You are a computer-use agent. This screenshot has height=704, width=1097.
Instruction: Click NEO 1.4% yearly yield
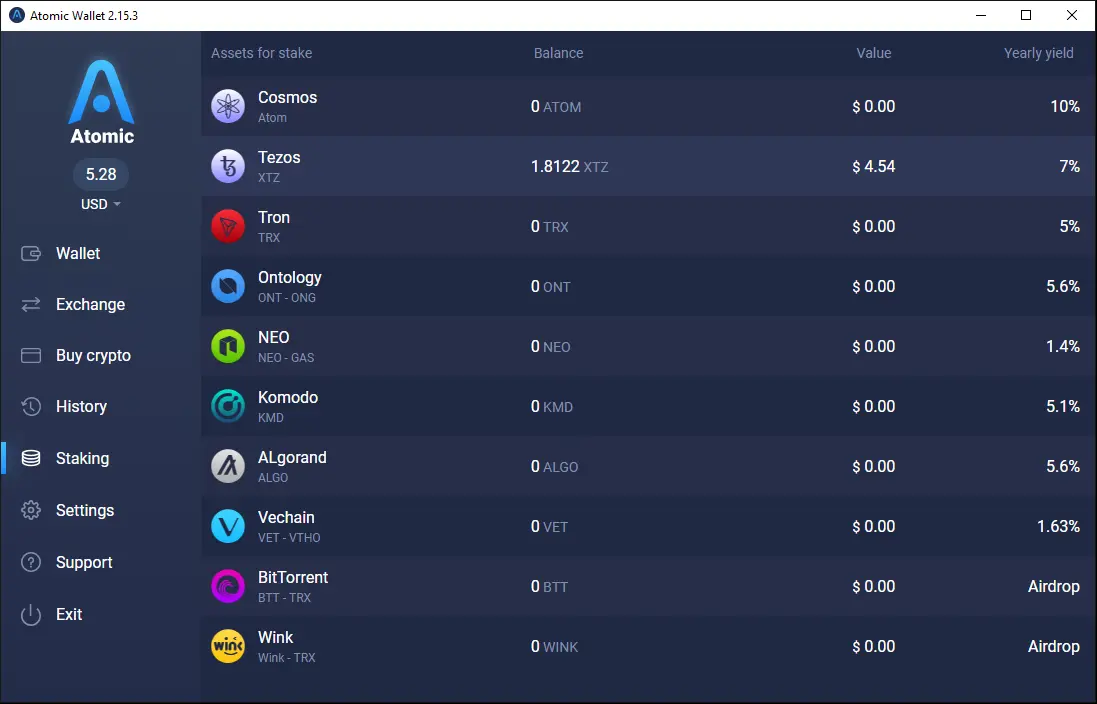pos(1063,346)
